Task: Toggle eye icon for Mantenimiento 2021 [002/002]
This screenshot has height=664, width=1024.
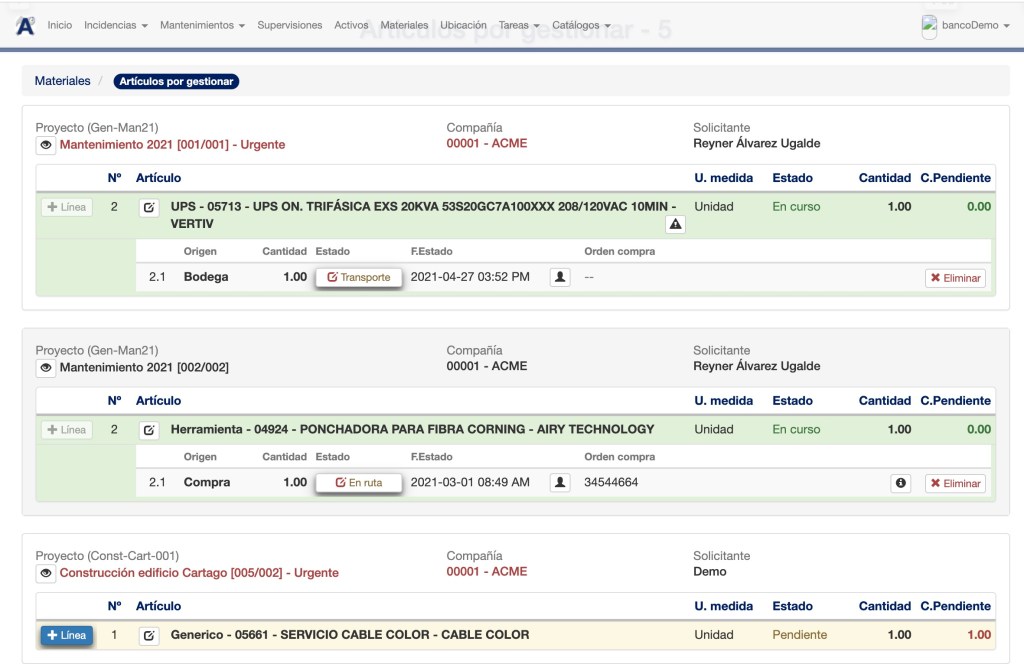Action: tap(46, 368)
